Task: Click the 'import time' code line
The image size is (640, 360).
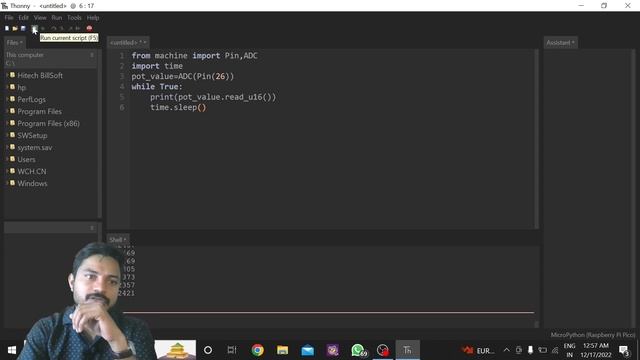Action: (x=157, y=66)
